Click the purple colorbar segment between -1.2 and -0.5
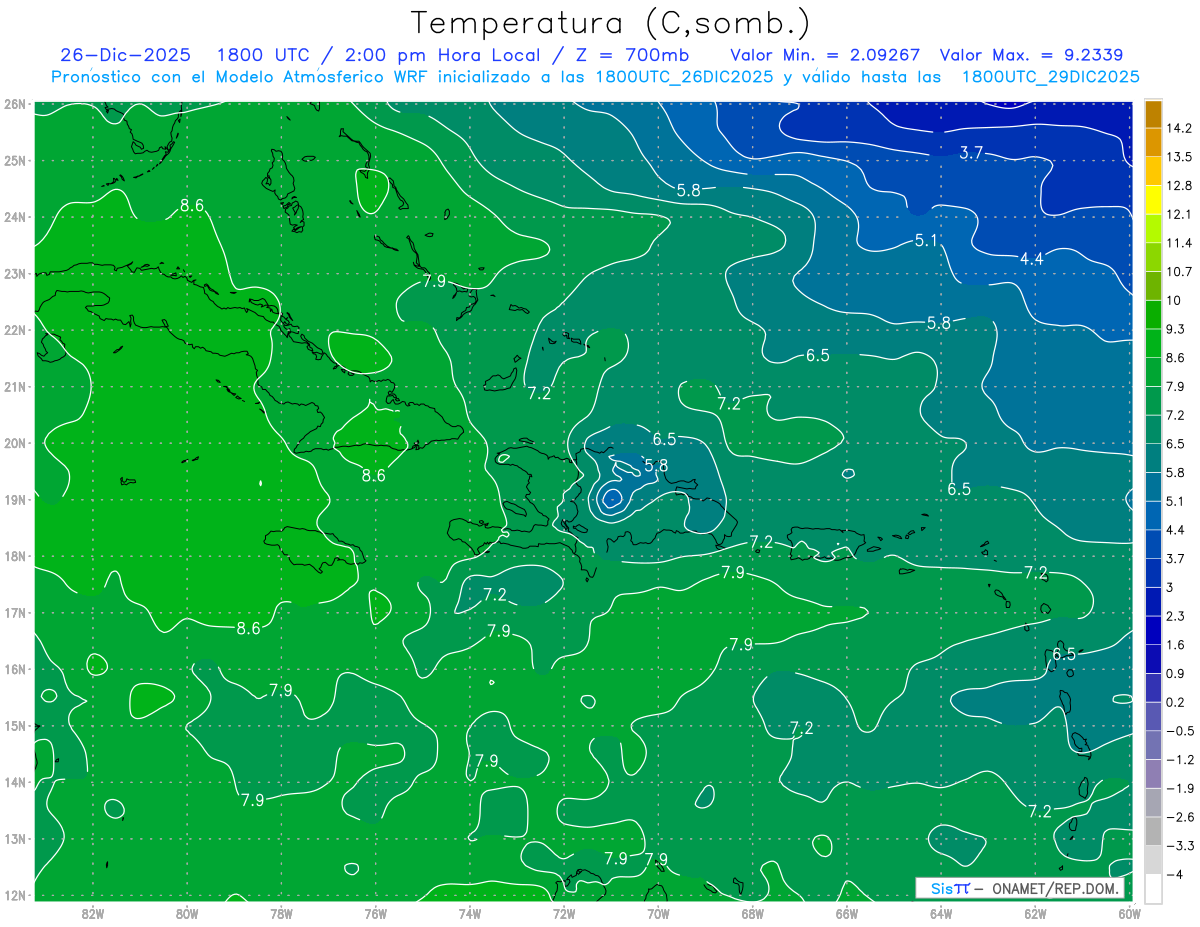 [x=1153, y=744]
